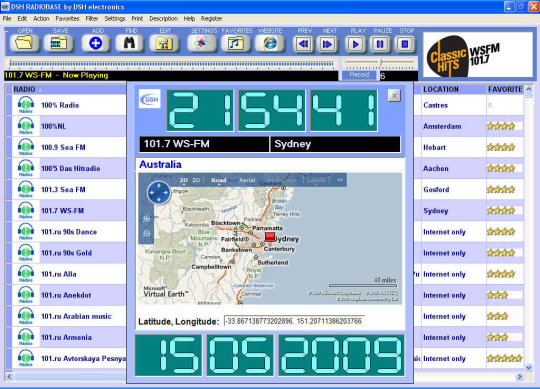
Task: Open the Description menu
Action: tap(164, 19)
